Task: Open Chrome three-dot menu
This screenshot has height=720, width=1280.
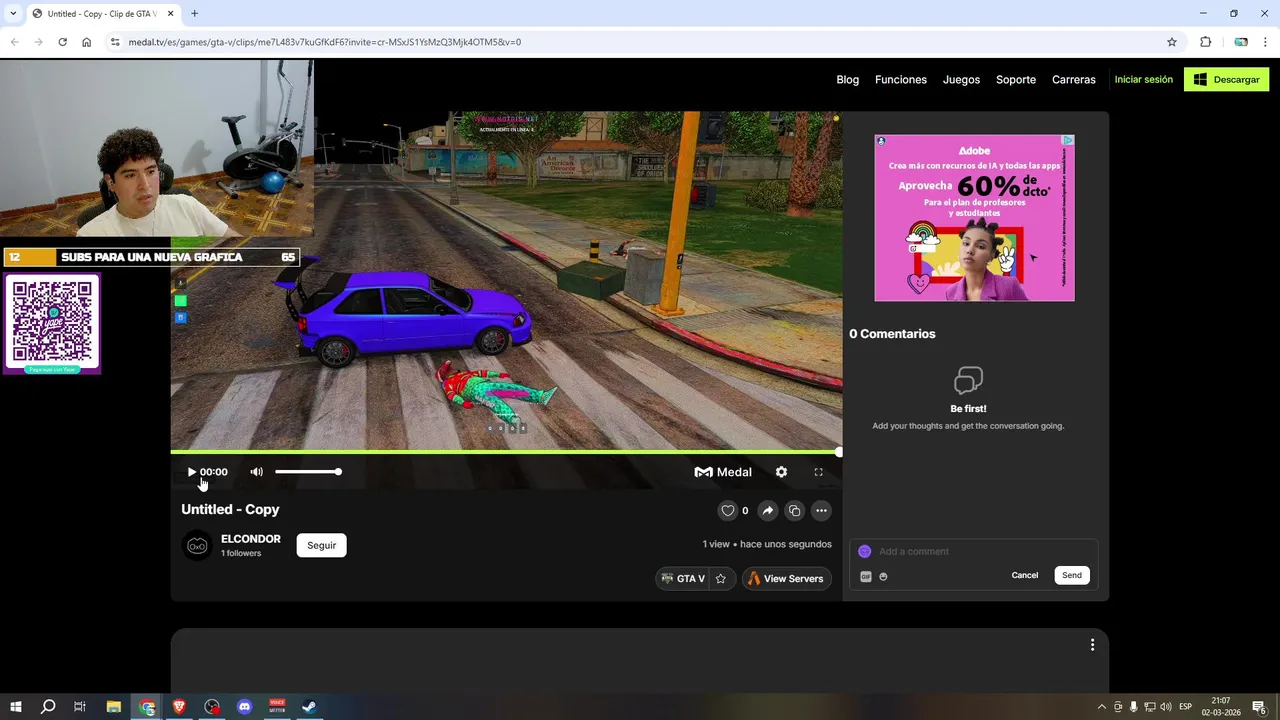Action: tap(1266, 42)
